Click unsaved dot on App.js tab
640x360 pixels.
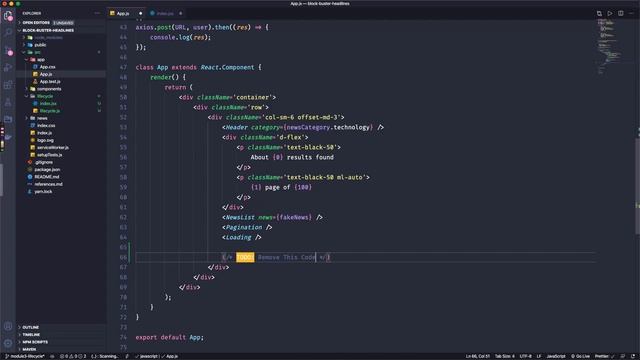(140, 13)
